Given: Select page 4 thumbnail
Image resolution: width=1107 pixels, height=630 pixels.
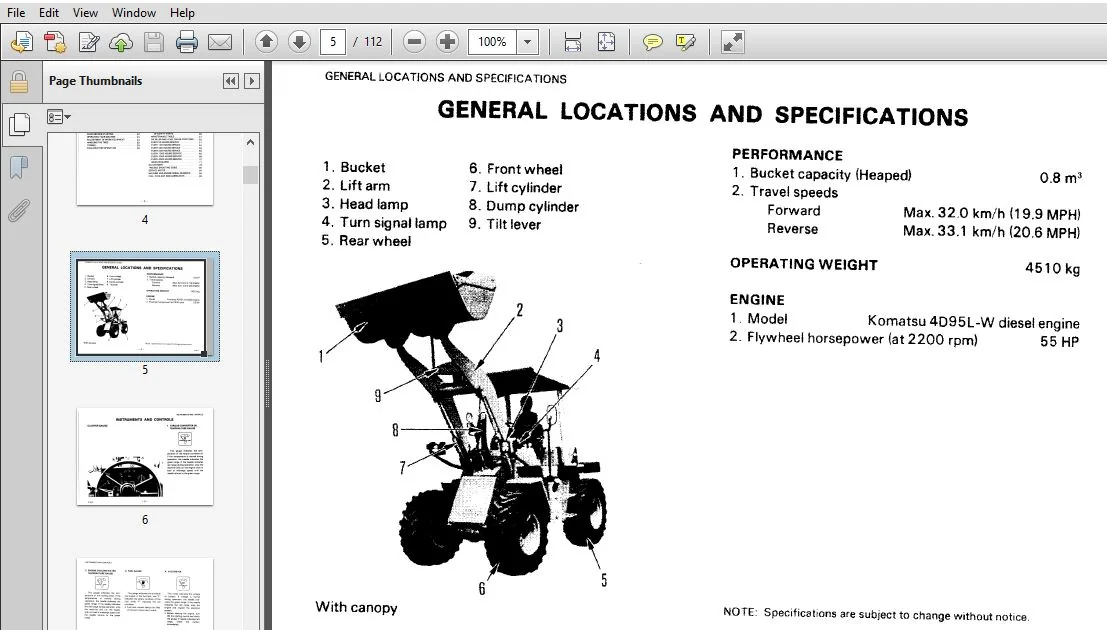Looking at the screenshot, I should coord(145,170).
